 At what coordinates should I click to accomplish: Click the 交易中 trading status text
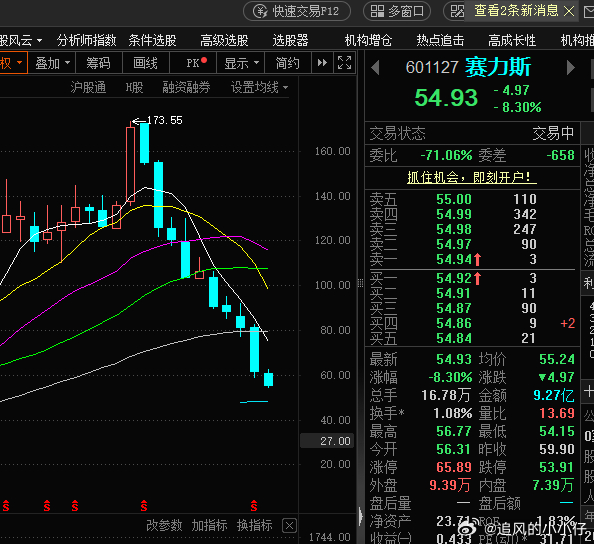point(553,133)
